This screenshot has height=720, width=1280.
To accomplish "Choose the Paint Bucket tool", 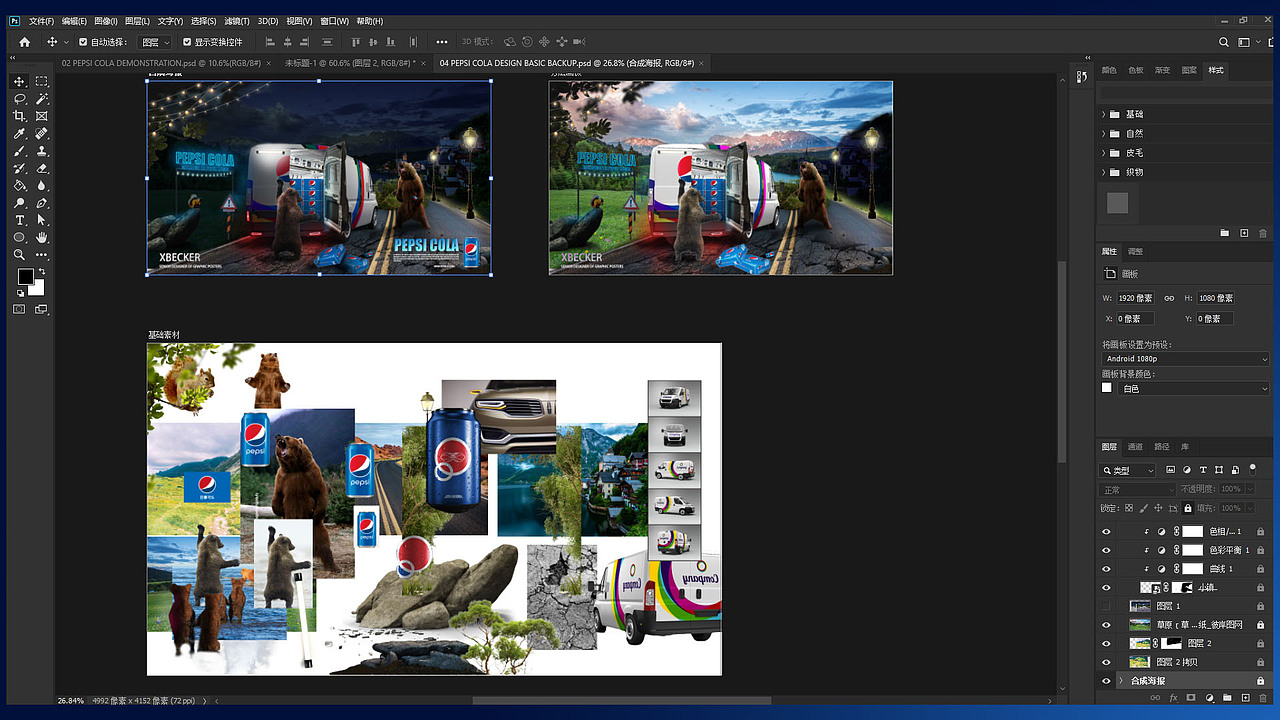I will (x=19, y=185).
